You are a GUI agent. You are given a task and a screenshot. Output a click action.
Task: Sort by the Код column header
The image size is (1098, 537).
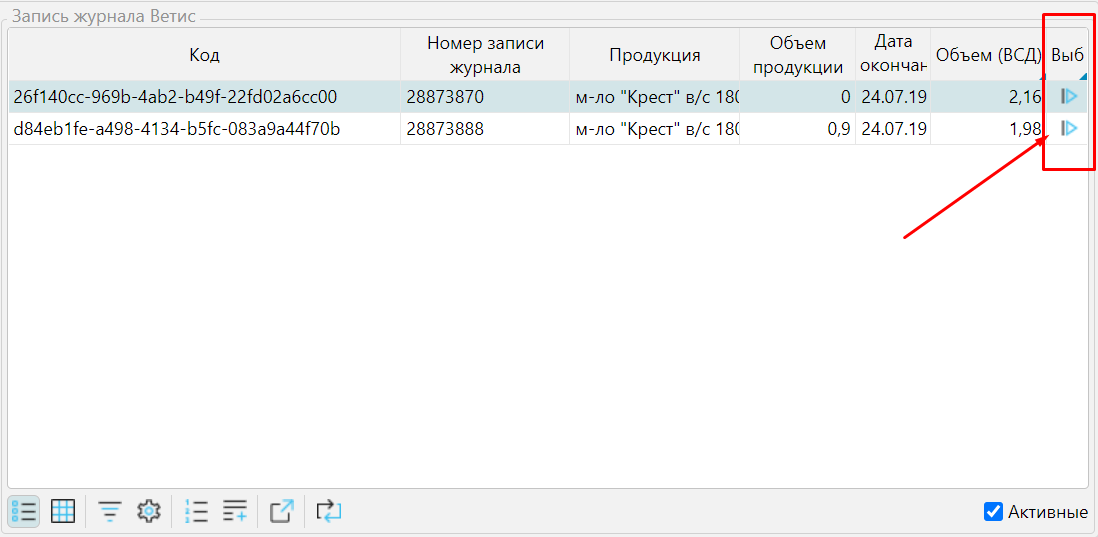tap(204, 55)
